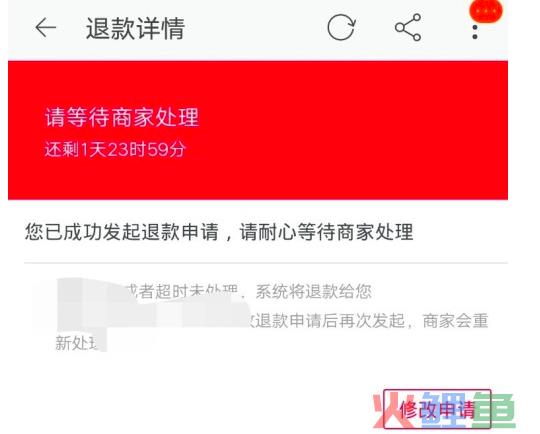Click the 修改申请 button
The width and height of the screenshot is (540, 434).
click(437, 409)
